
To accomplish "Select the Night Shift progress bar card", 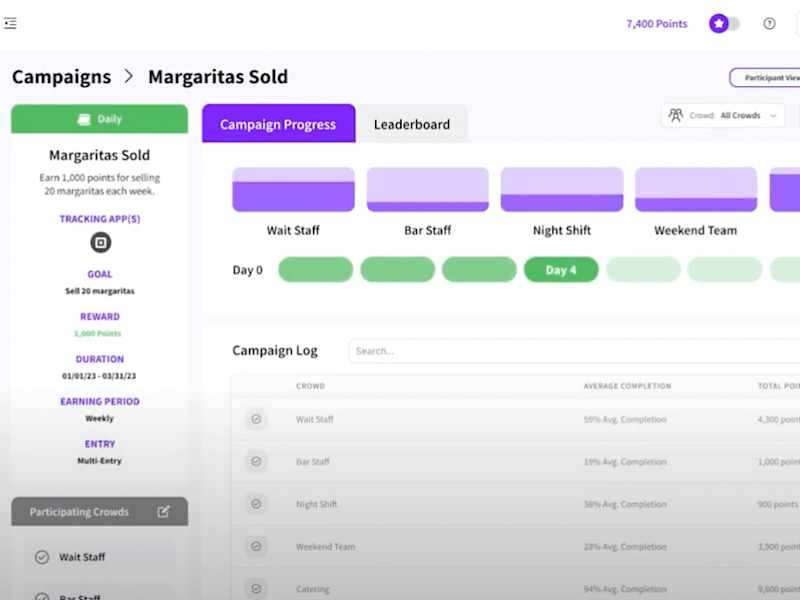I will click(562, 189).
